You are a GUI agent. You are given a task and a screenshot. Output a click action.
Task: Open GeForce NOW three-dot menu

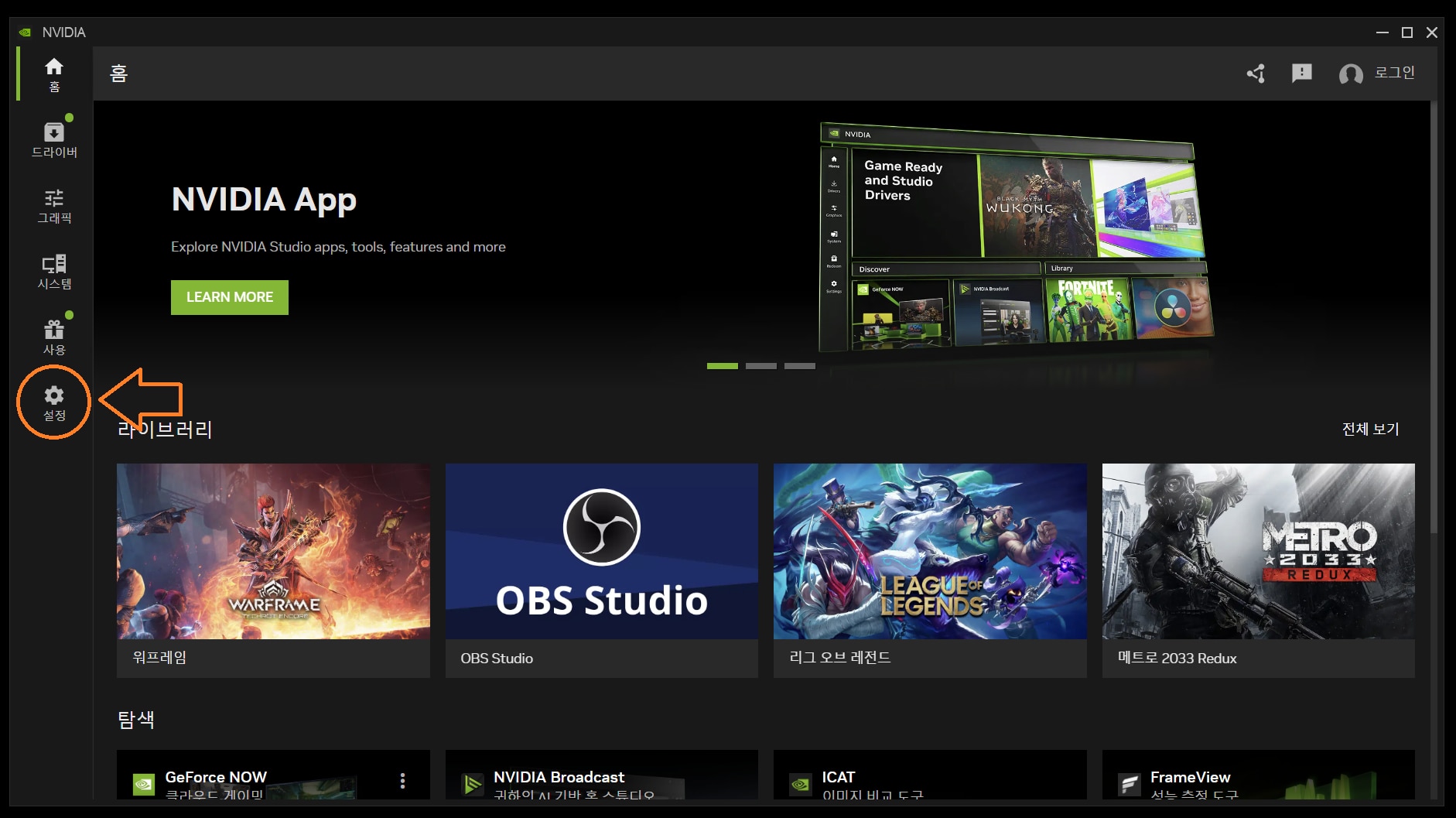click(402, 780)
